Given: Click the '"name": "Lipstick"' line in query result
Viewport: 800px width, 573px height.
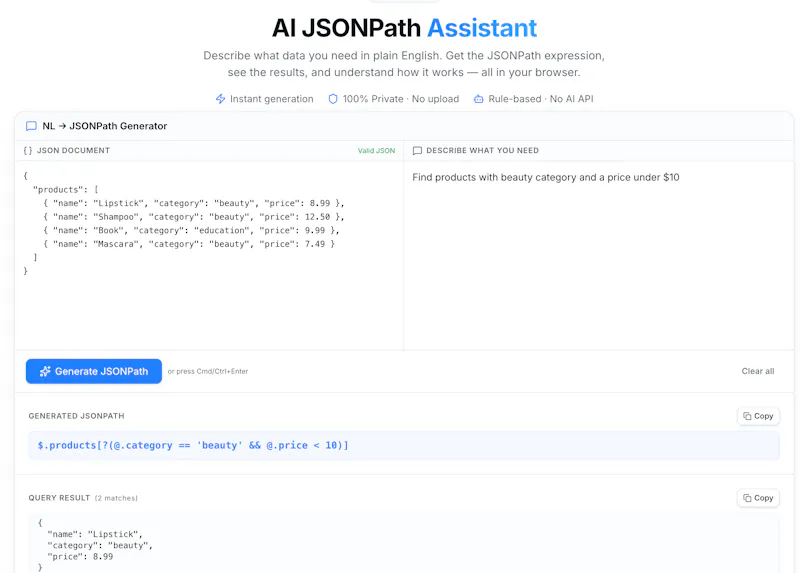Looking at the screenshot, I should [x=95, y=534].
